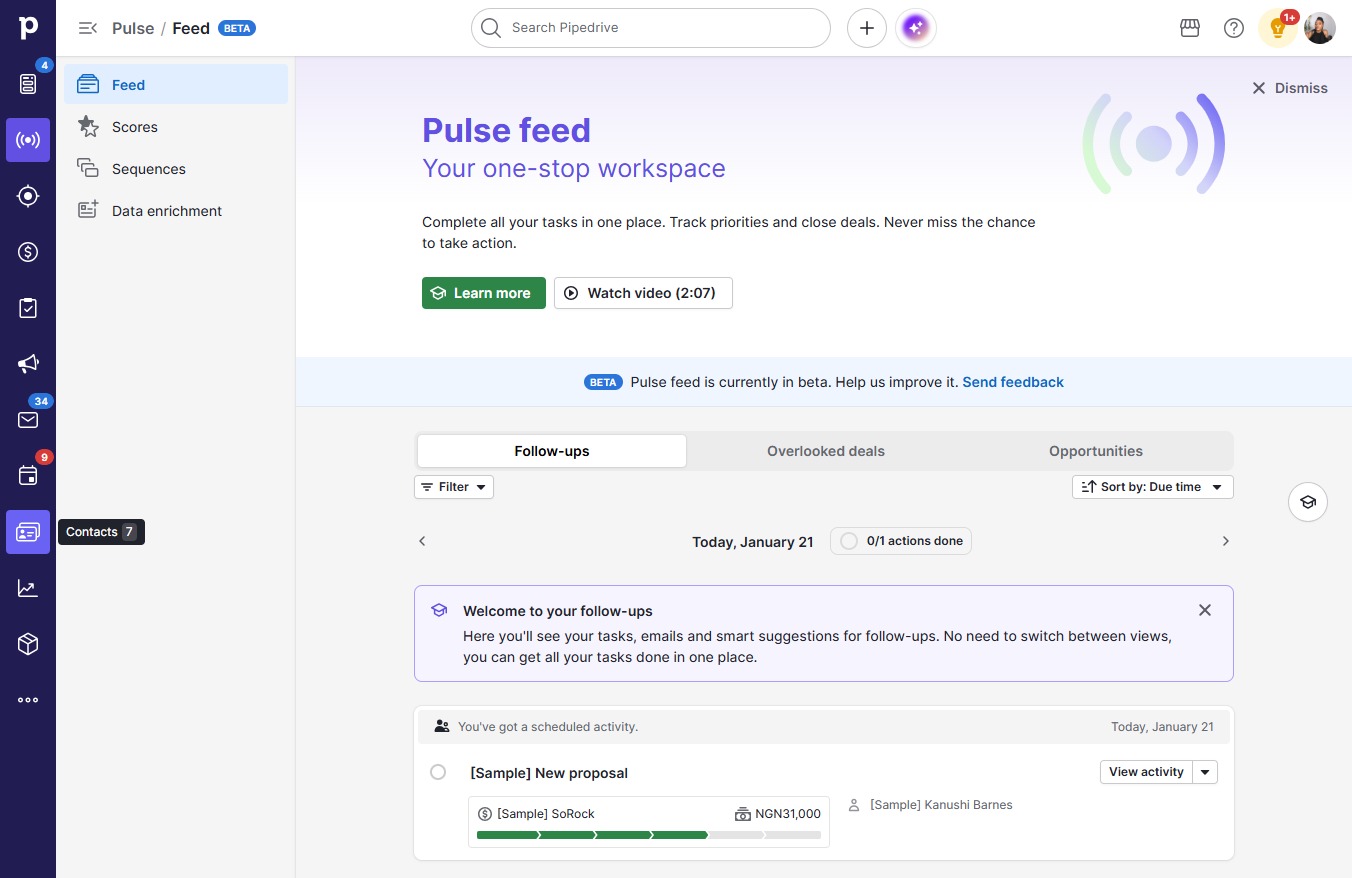Open the Help question mark icon
This screenshot has width=1352, height=878.
point(1234,28)
